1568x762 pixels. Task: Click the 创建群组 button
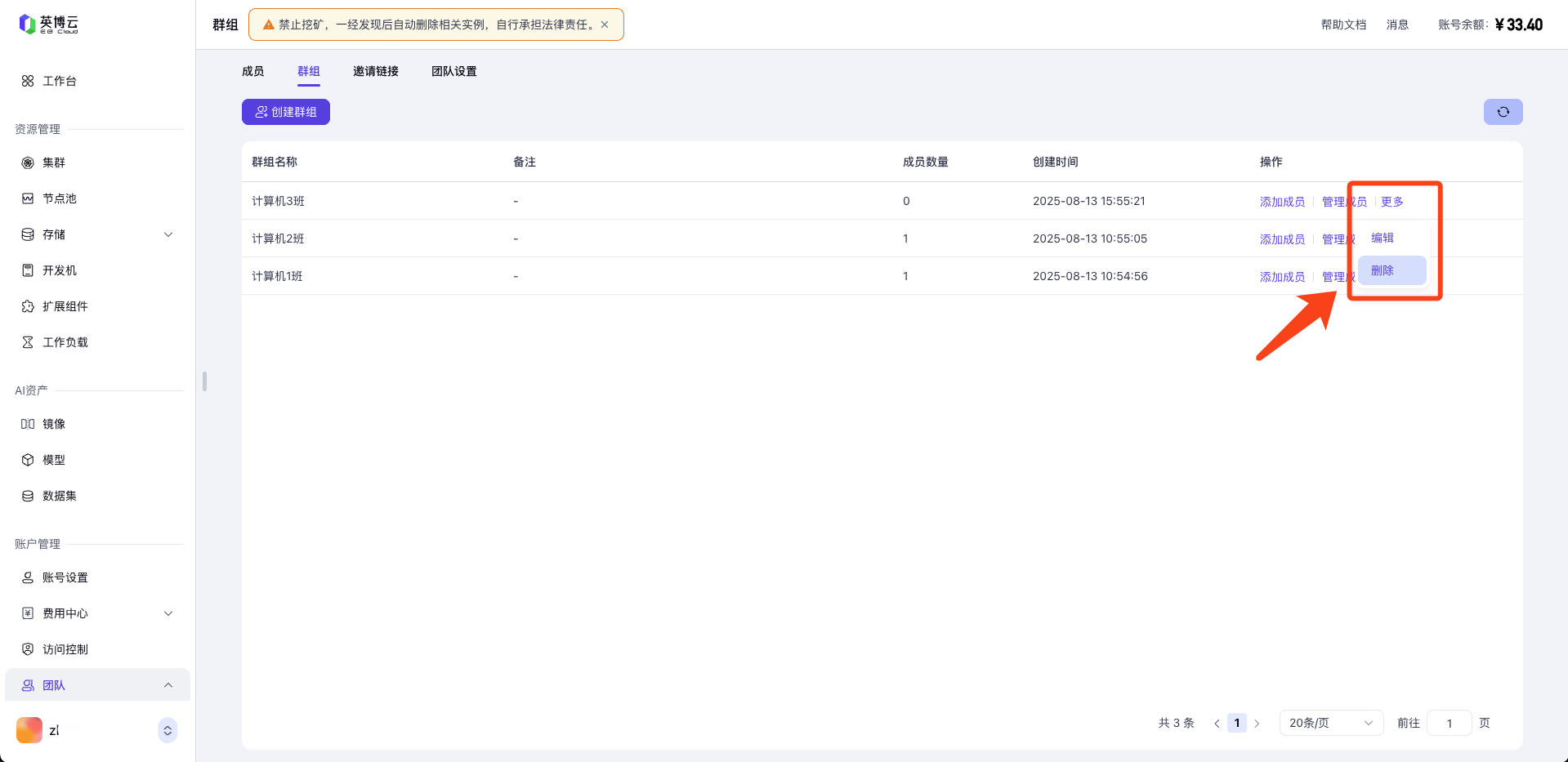[x=286, y=112]
